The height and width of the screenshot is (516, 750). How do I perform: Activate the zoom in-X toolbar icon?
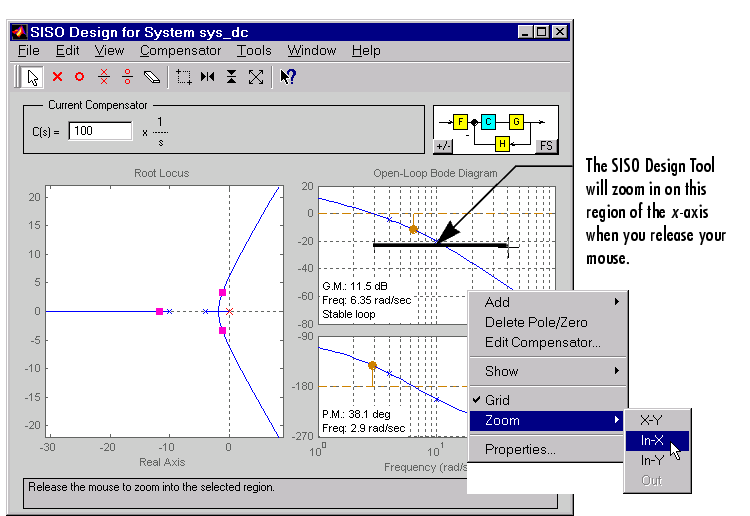click(207, 76)
